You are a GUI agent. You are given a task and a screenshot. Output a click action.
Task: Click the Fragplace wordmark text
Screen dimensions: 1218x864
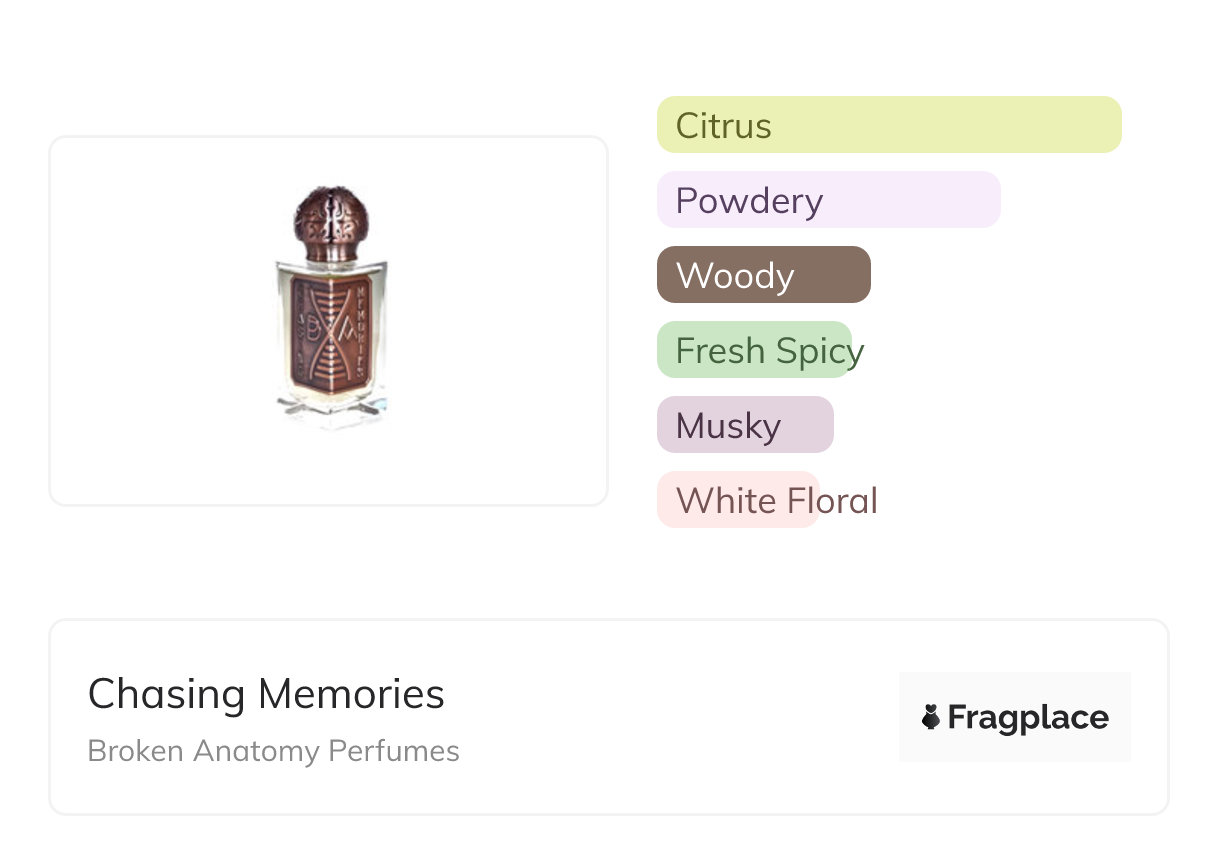click(x=1028, y=718)
